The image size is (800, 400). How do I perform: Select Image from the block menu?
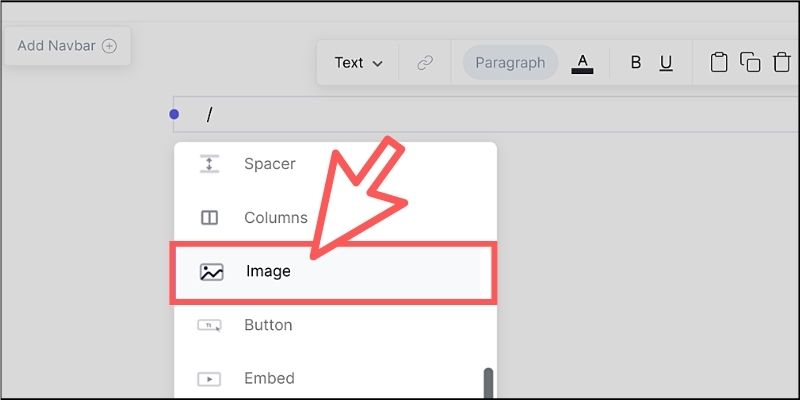point(268,271)
